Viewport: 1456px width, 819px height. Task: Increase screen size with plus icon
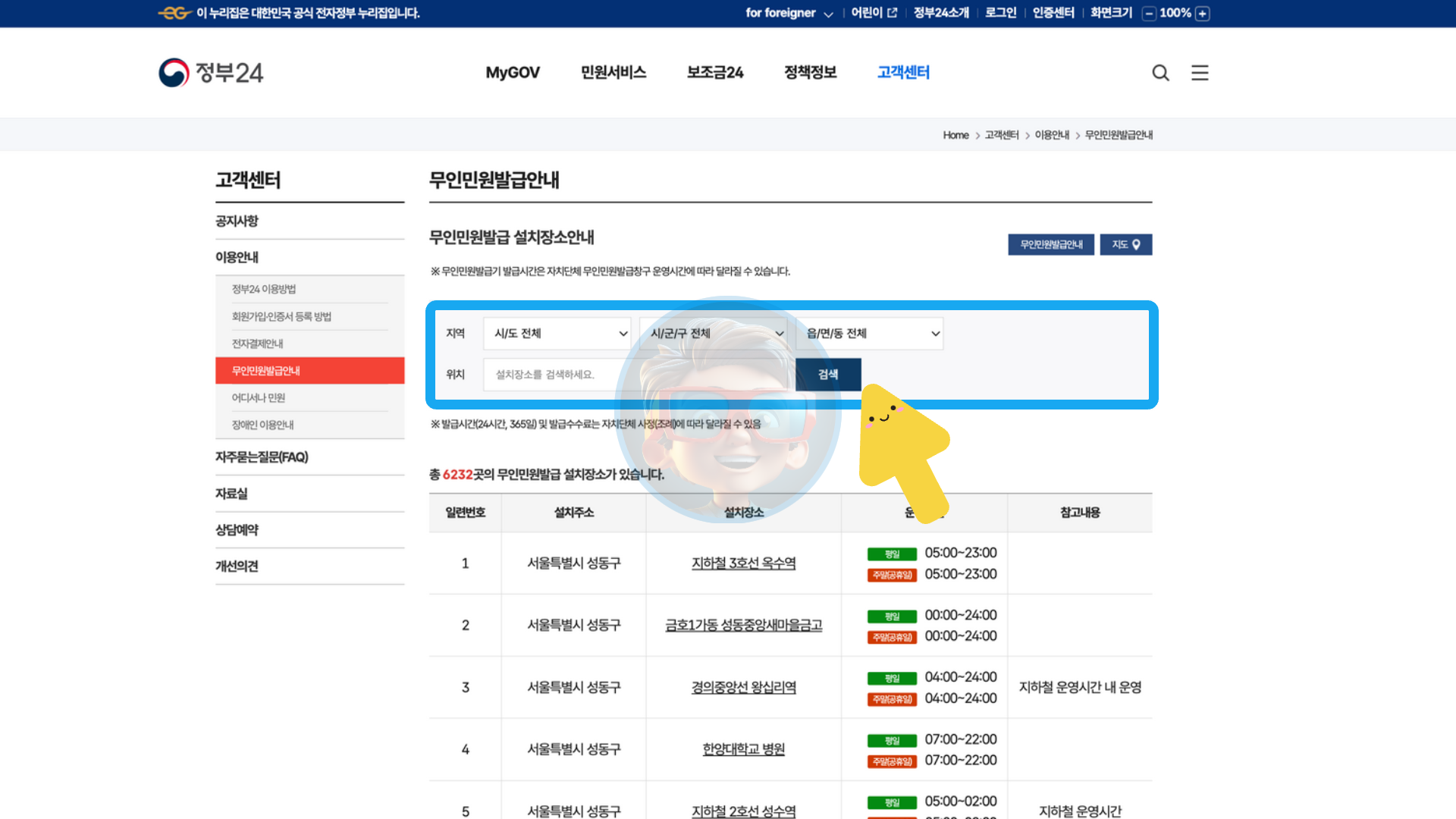[x=1203, y=13]
